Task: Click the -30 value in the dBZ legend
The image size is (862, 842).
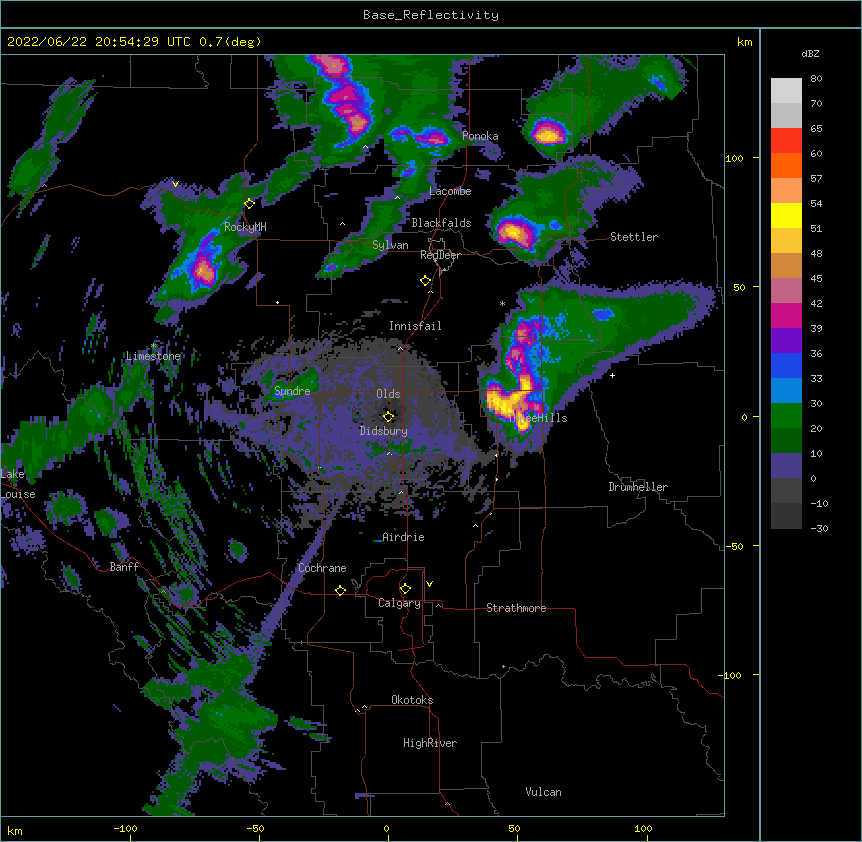Action: (819, 528)
